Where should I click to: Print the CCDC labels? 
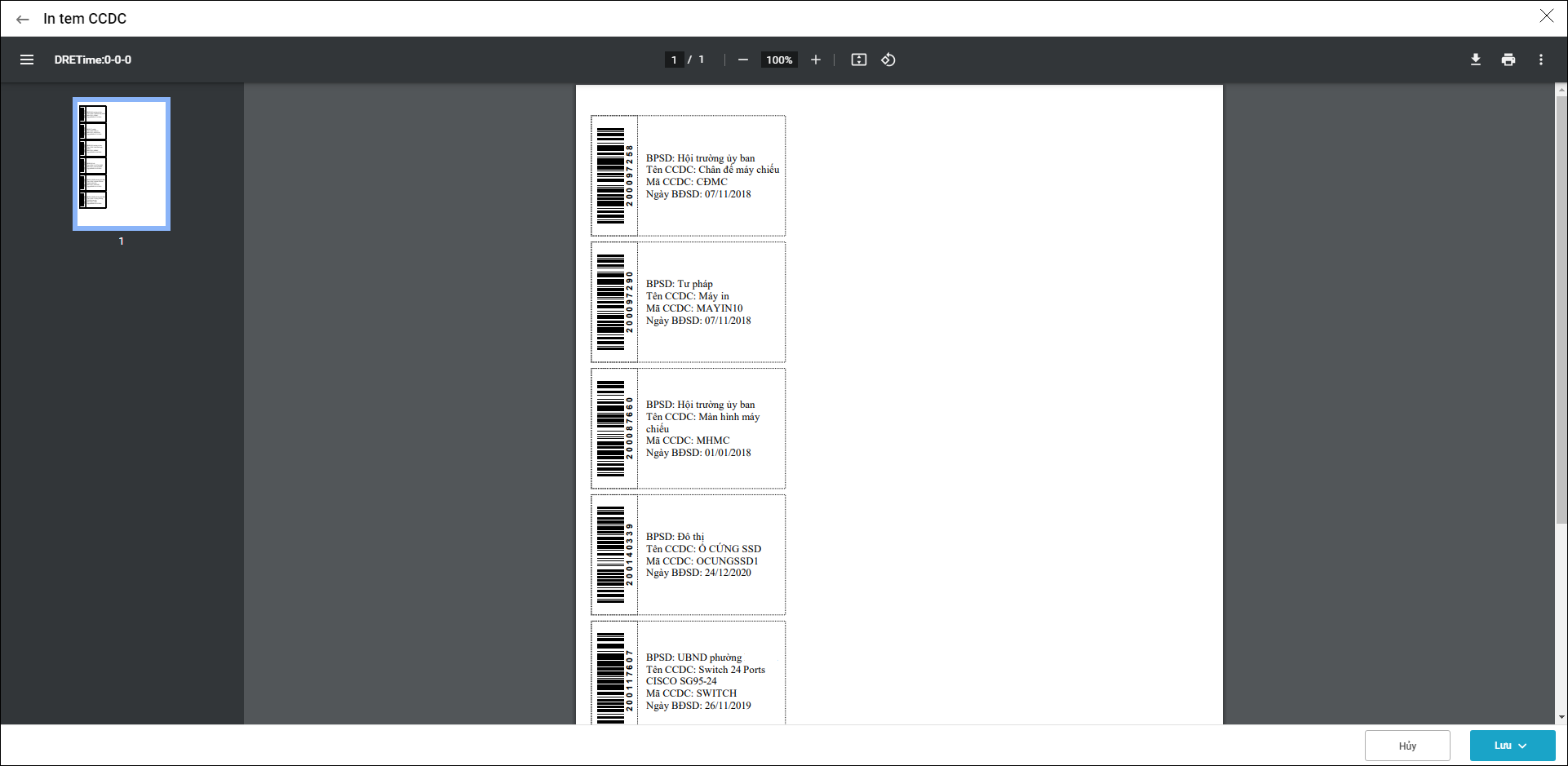coord(1508,60)
